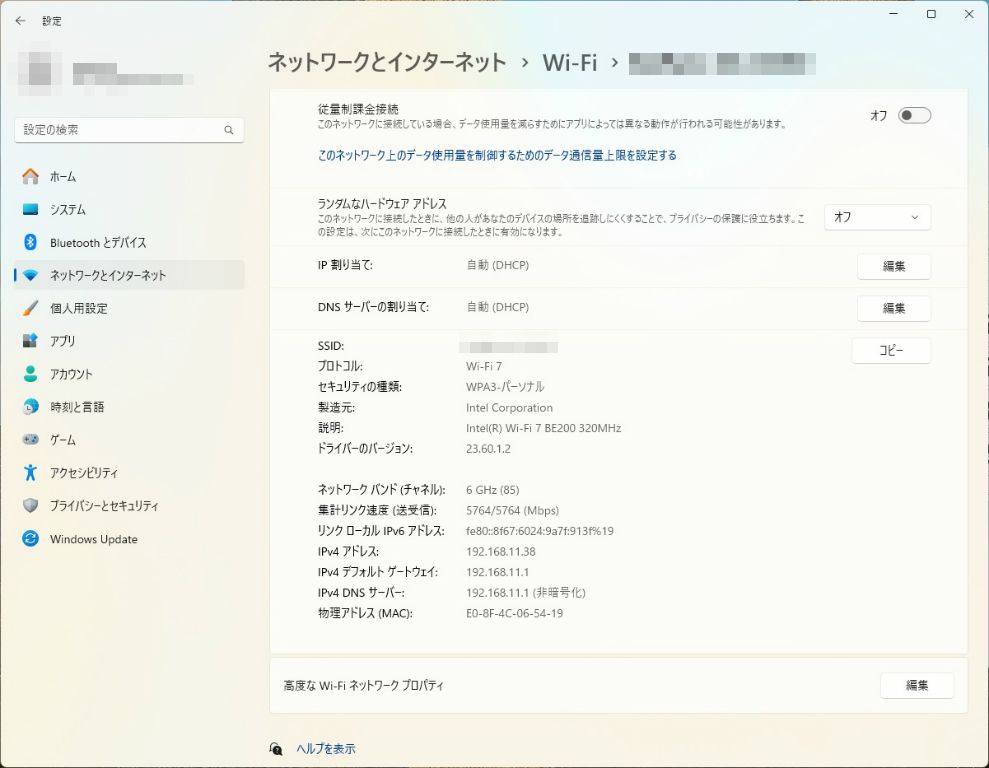Open the ランダムなハードウェア アドレス dropdown
This screenshot has width=989, height=768.
tap(877, 217)
